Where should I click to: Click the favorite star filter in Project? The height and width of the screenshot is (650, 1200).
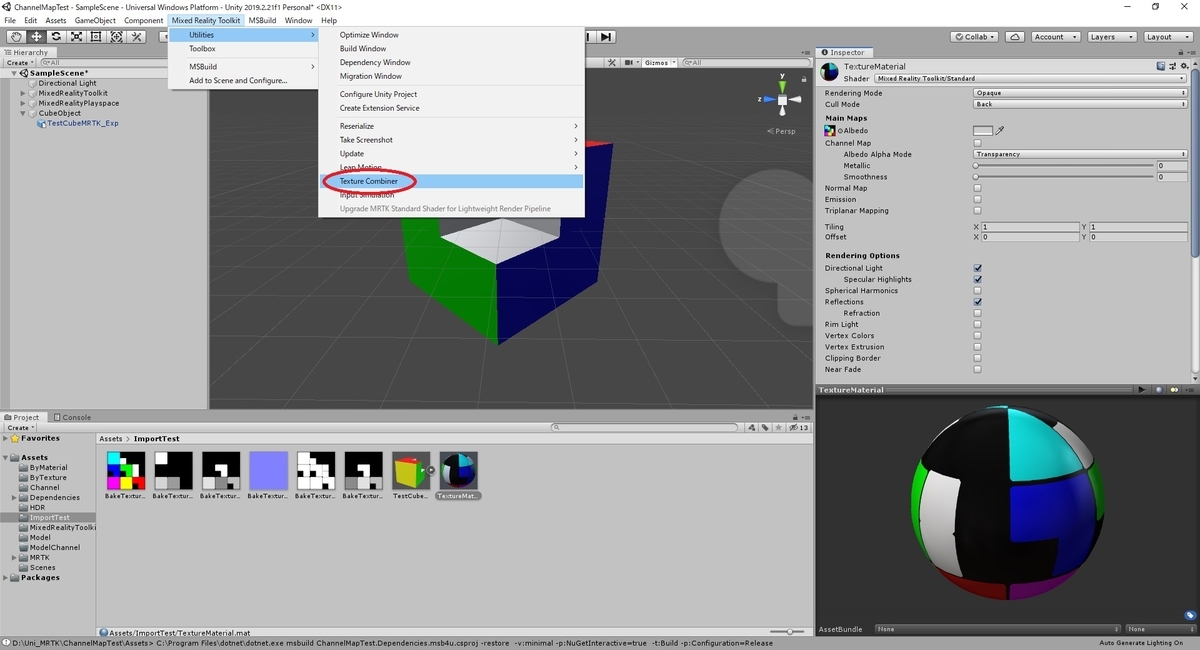pyautogui.click(x=778, y=427)
